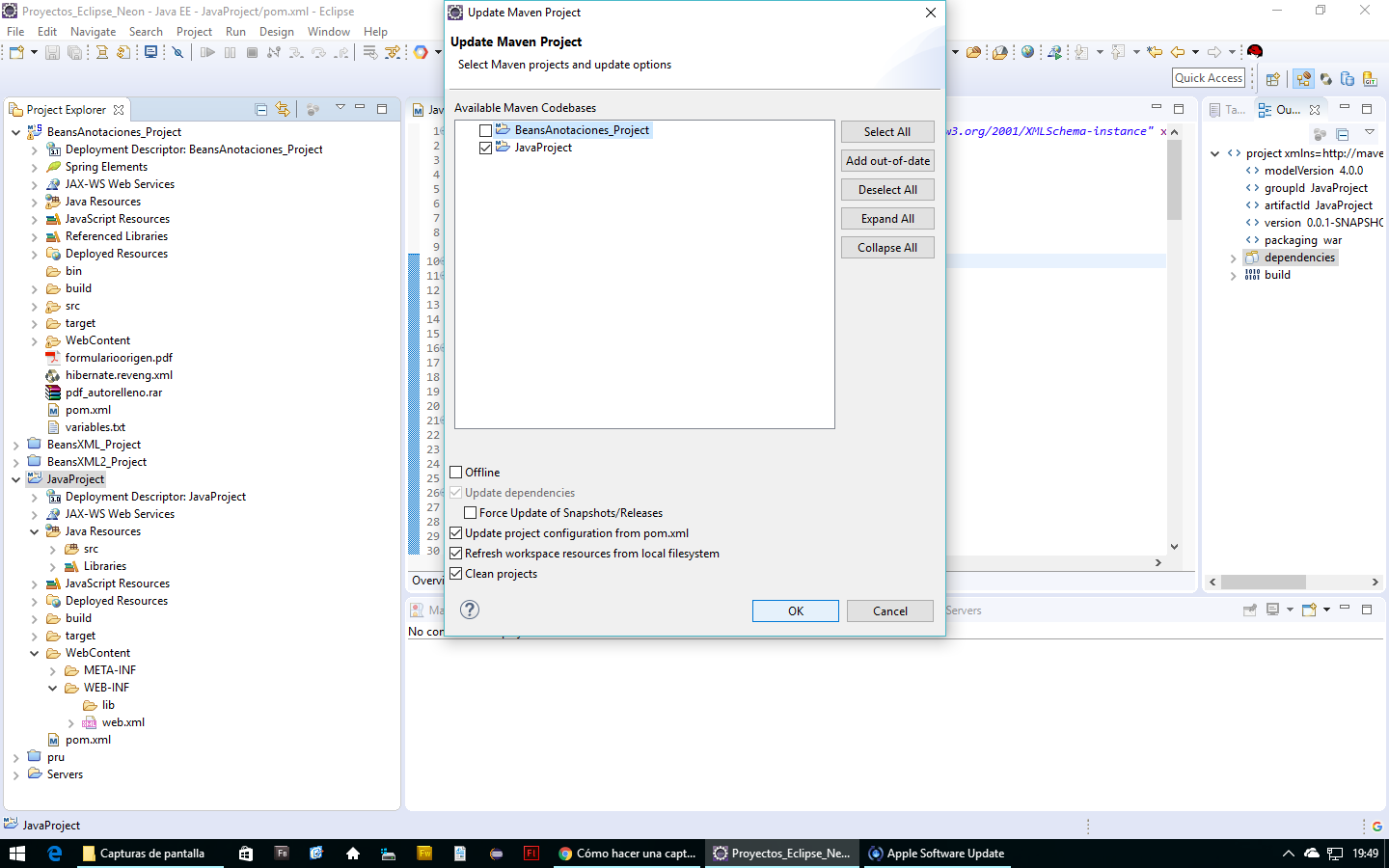
Task: Click the Deselect All button
Action: pos(887,190)
